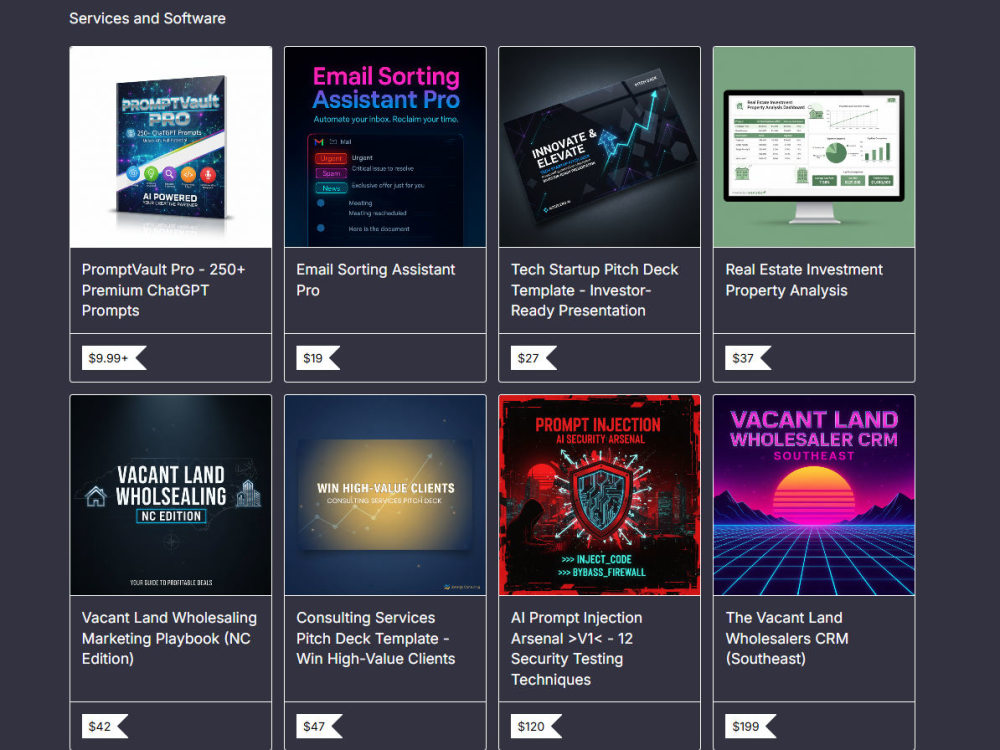1000x750 pixels.
Task: Click the $37 price tag
Action: [x=748, y=358]
